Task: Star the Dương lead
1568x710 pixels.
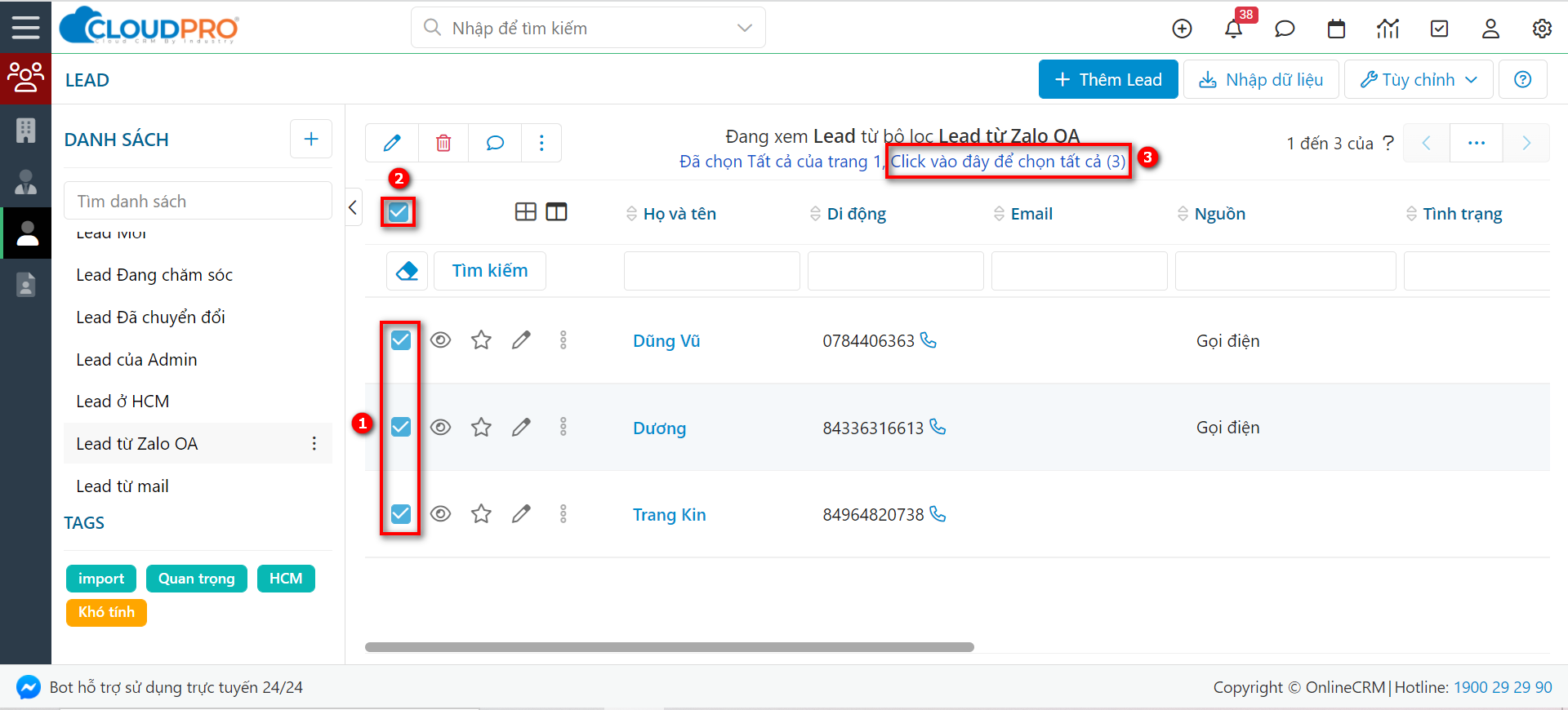Action: (481, 427)
